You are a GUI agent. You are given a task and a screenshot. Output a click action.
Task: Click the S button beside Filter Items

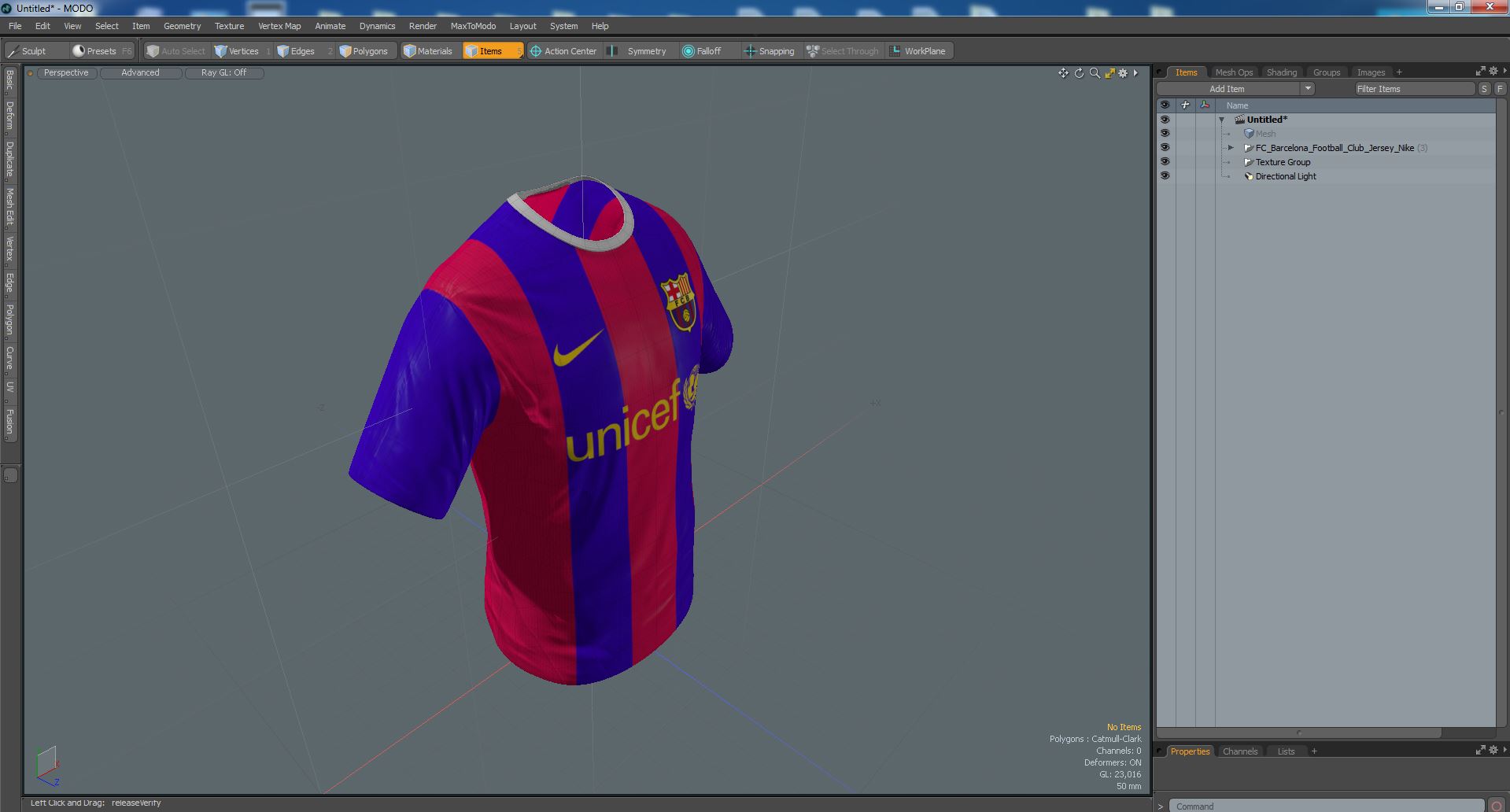(1484, 89)
